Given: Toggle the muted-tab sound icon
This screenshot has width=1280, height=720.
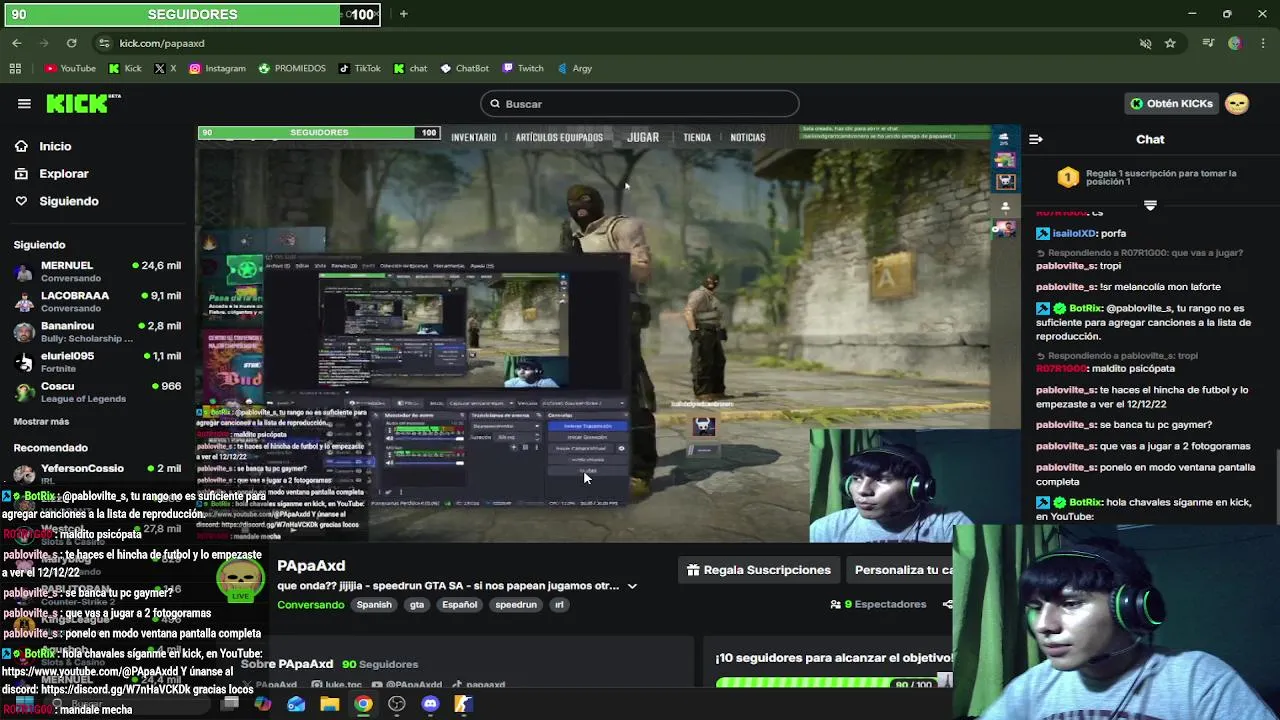Looking at the screenshot, I should (x=1146, y=43).
